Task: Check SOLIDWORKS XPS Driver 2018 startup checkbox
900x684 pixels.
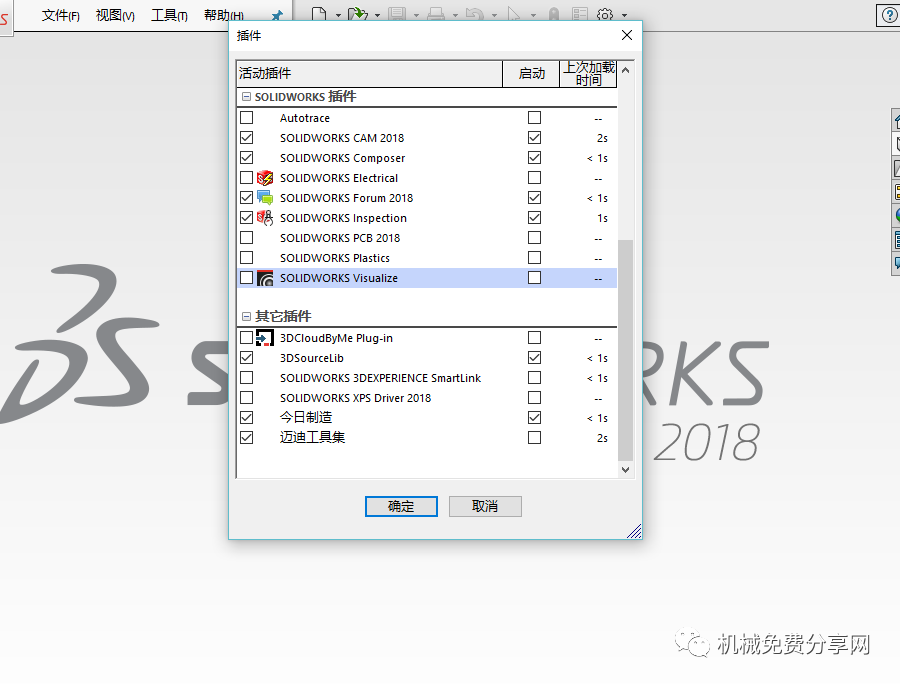Action: click(534, 398)
